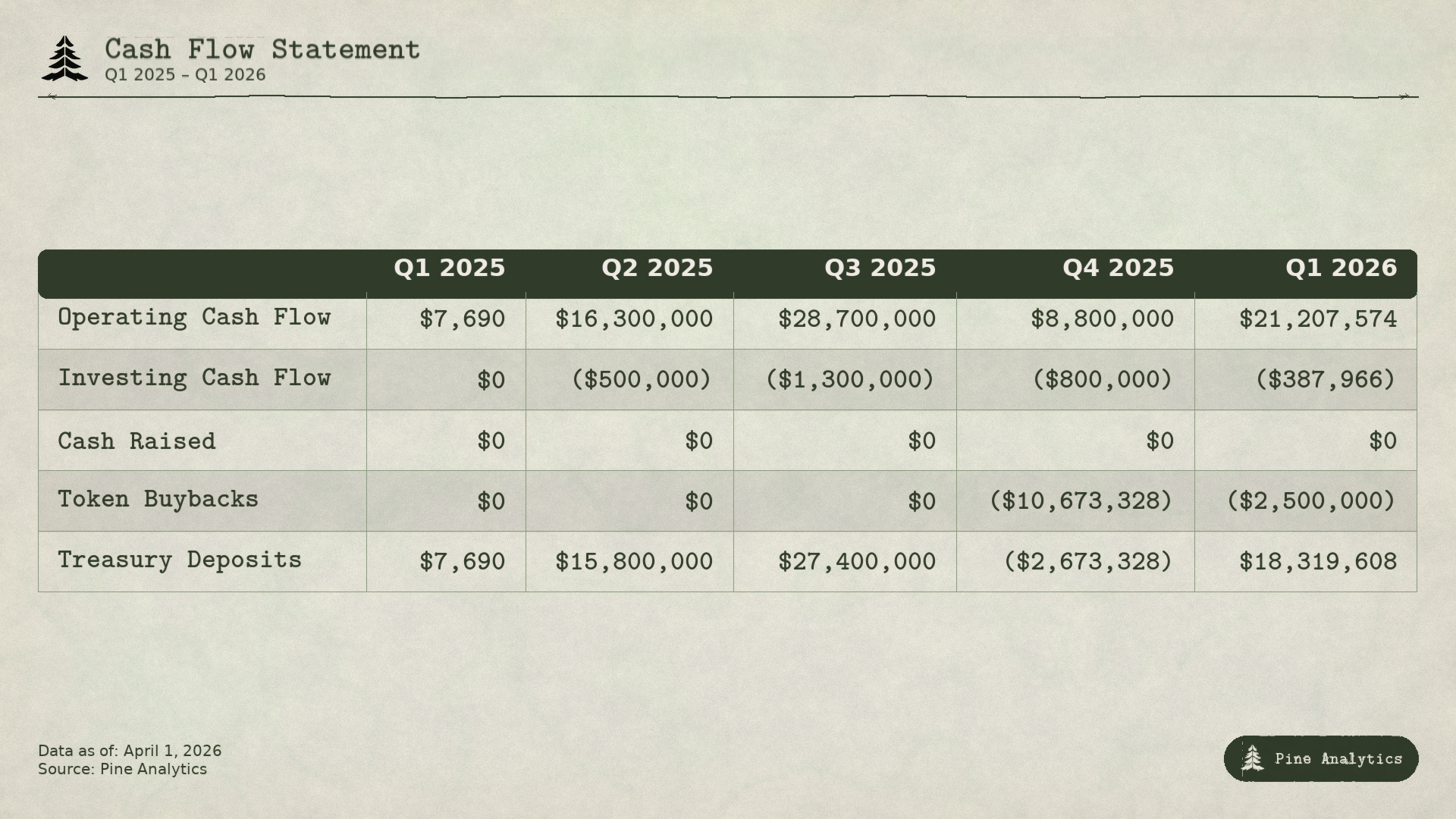The image size is (1456, 819).
Task: Click the ($10,673,328) token buybacks cell
Action: pyautogui.click(x=1081, y=500)
